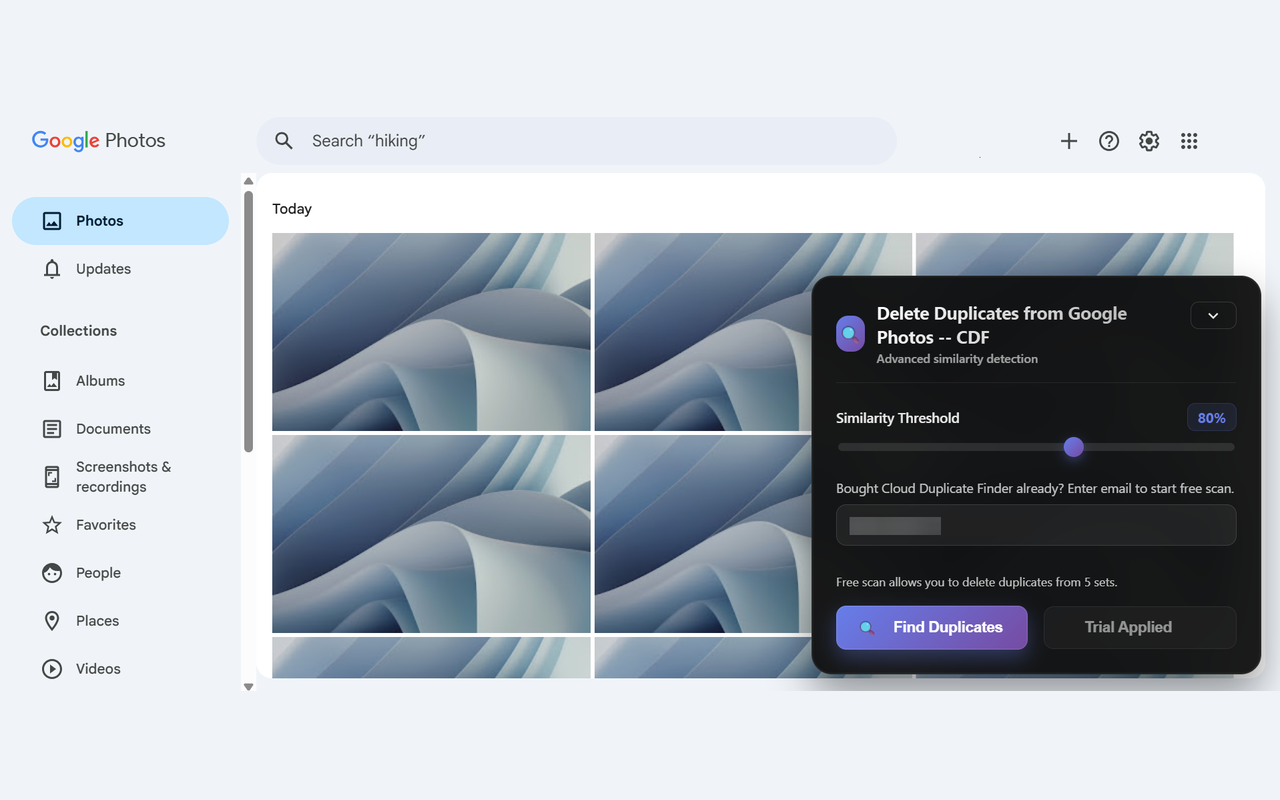Click the Favorites star icon
This screenshot has height=800, width=1280.
coord(52,525)
